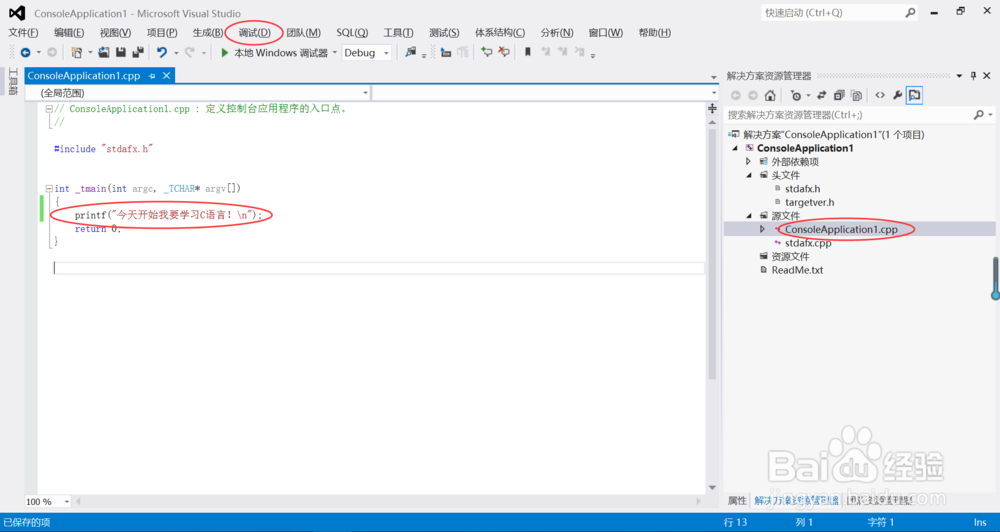
Task: Click Sync with Active Document icon
Action: 821,95
